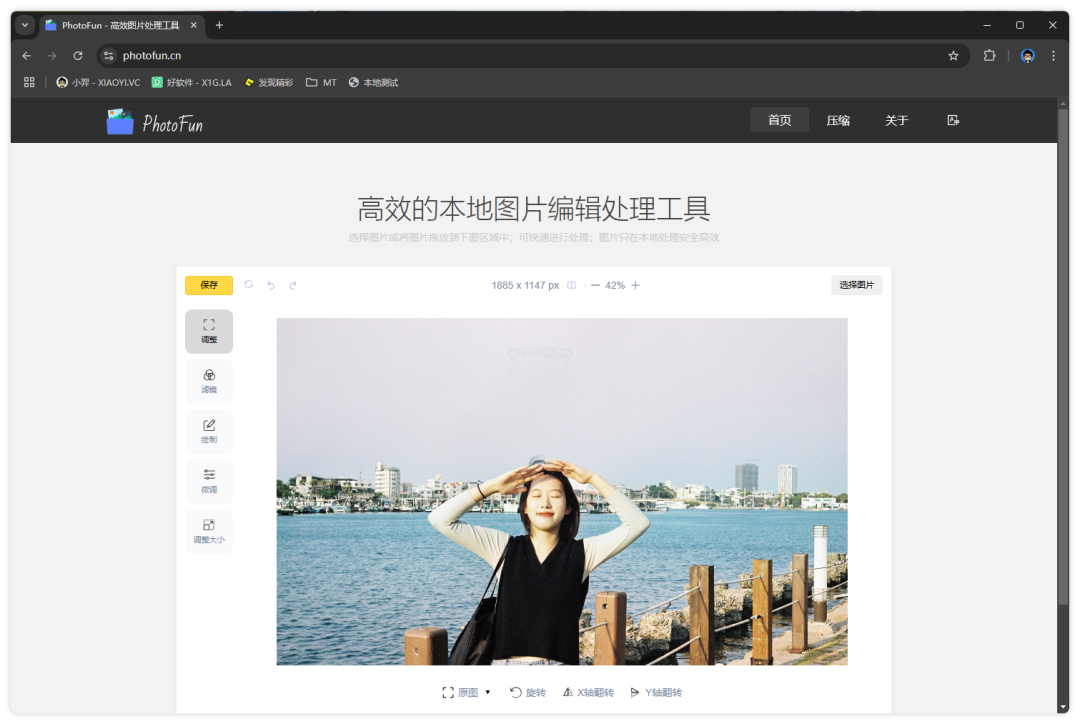Open the 关于 nav item
This screenshot has width=1080, height=724.
pos(896,121)
